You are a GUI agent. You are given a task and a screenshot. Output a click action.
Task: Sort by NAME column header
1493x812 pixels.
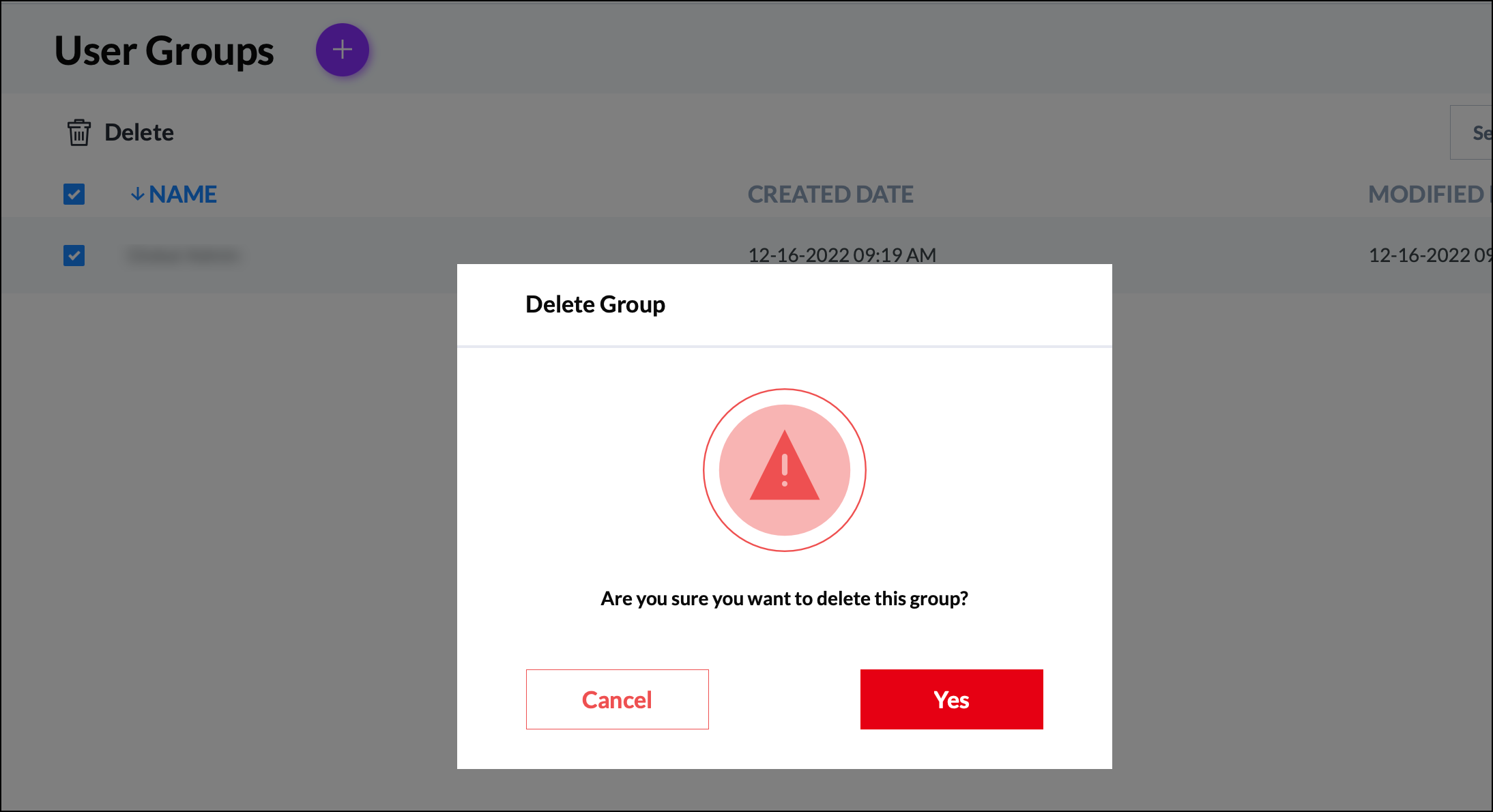183,194
